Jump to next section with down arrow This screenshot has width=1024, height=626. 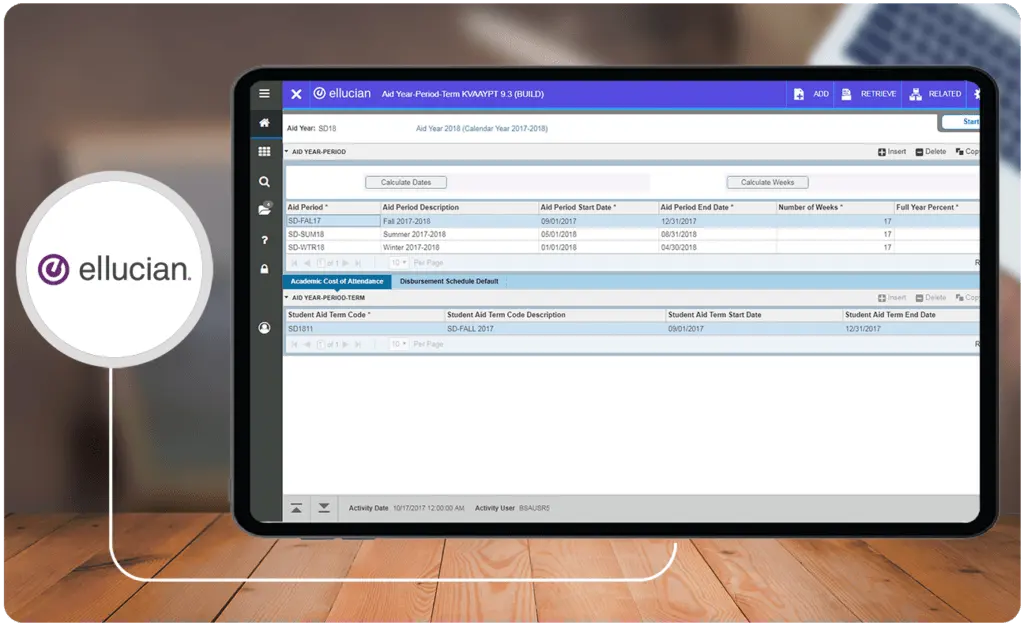pyautogui.click(x=324, y=508)
